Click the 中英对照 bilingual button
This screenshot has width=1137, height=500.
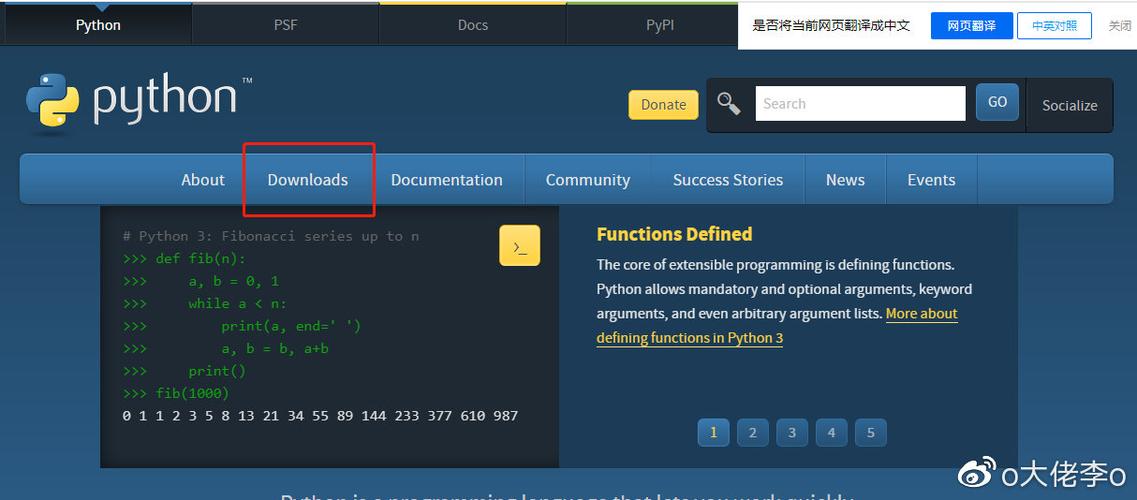point(1054,26)
